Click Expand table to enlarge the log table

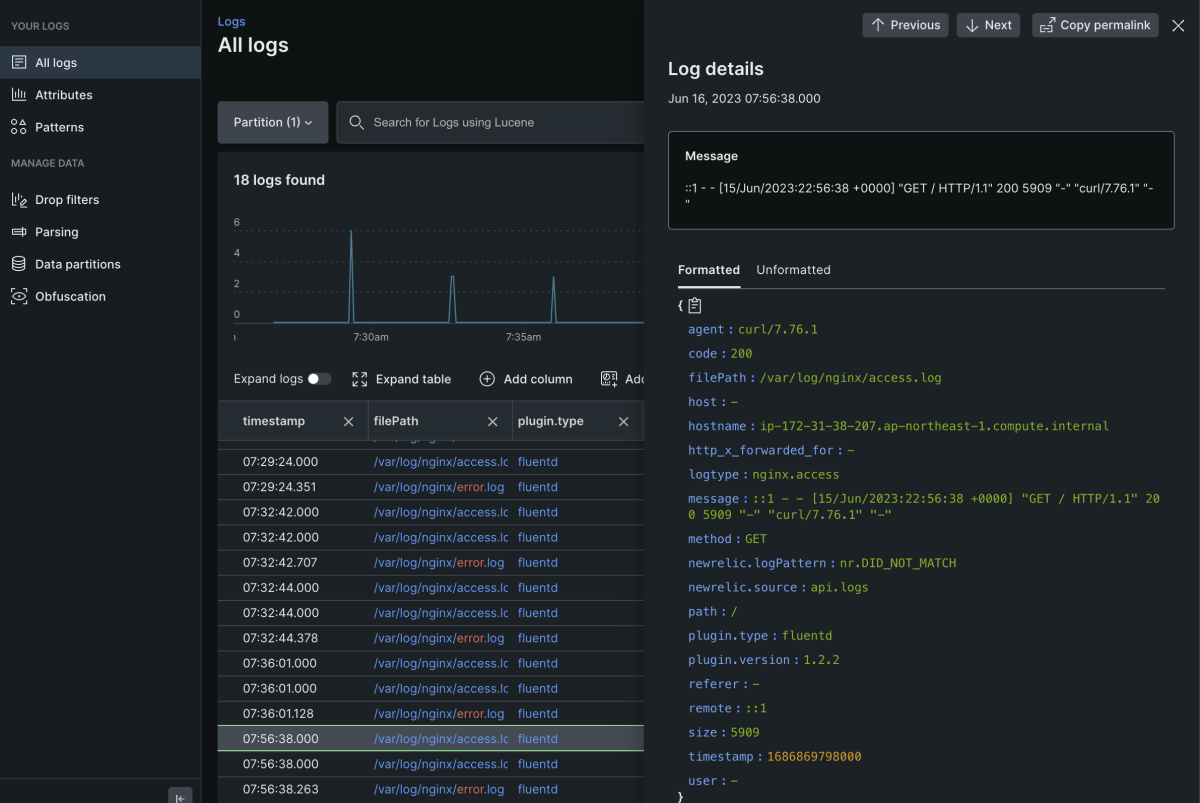coord(402,379)
